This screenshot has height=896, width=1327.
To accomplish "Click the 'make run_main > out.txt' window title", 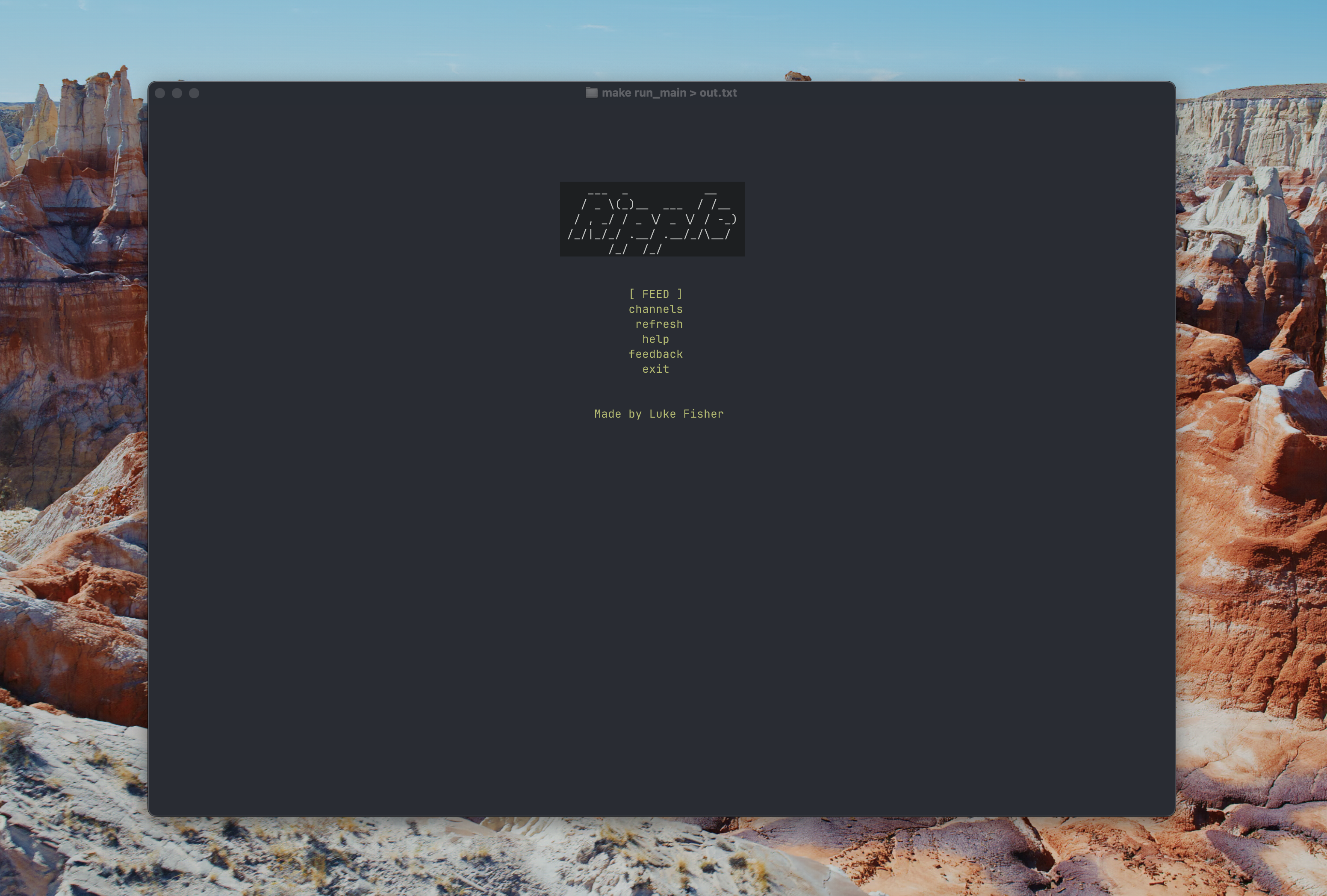I will [x=668, y=92].
